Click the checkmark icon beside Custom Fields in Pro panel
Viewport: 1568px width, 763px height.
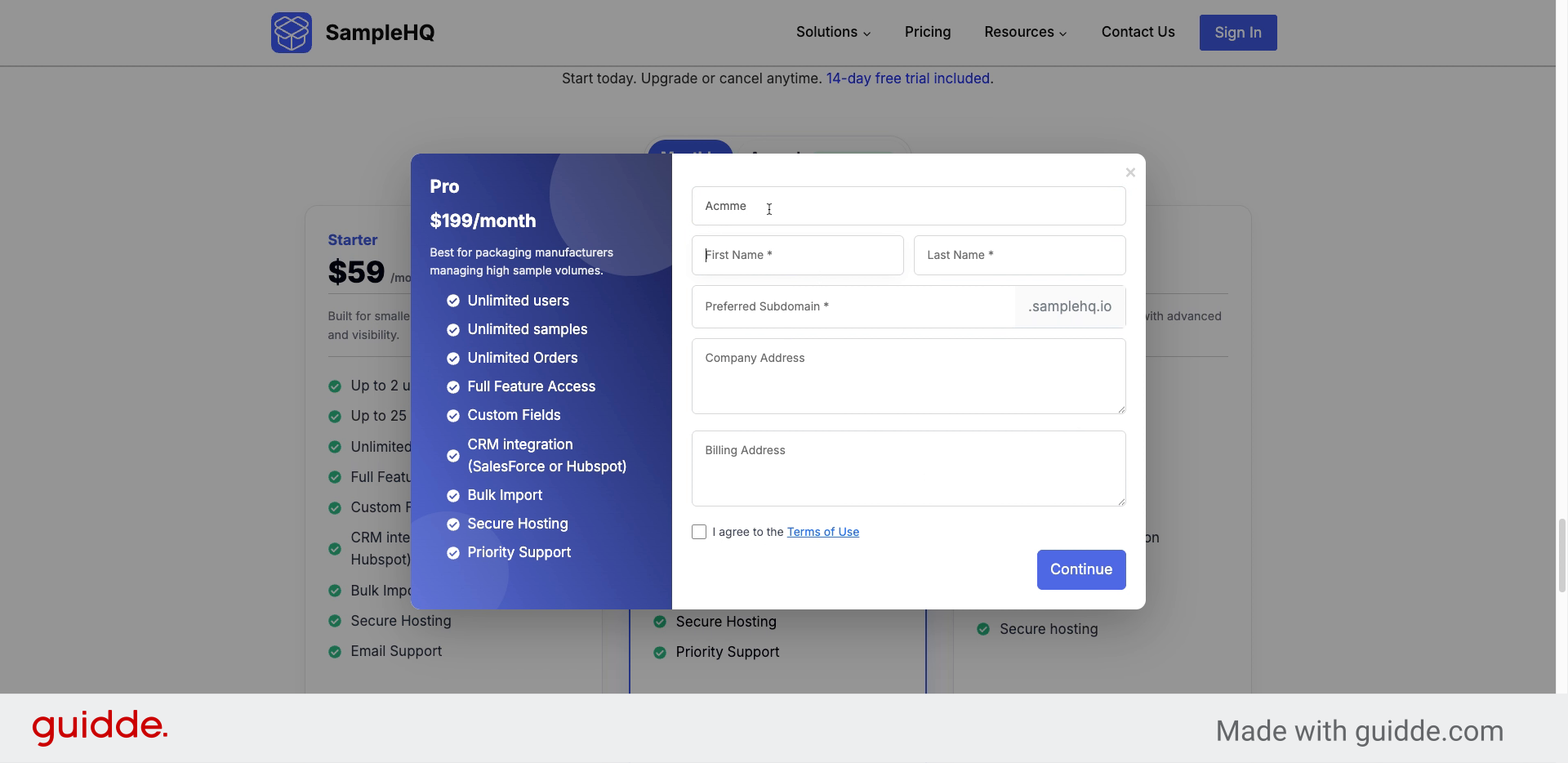tap(453, 416)
